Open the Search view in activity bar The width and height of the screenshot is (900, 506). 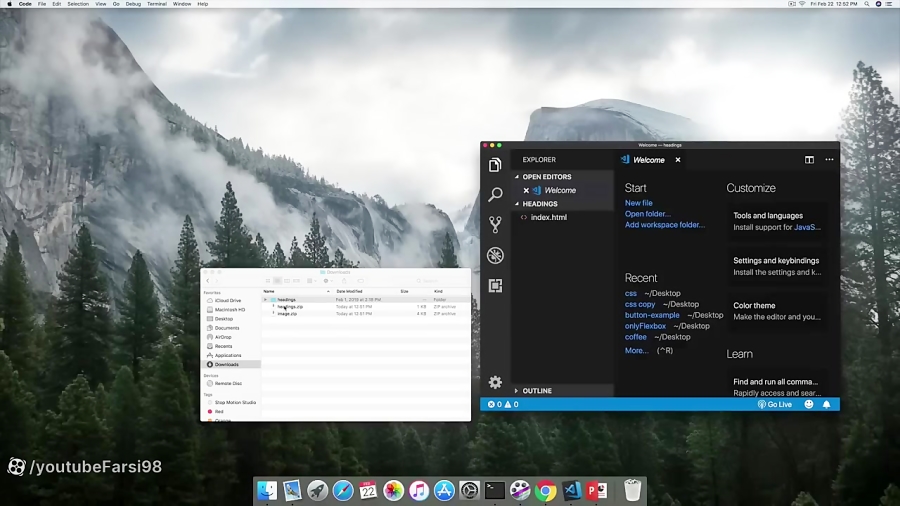(495, 195)
